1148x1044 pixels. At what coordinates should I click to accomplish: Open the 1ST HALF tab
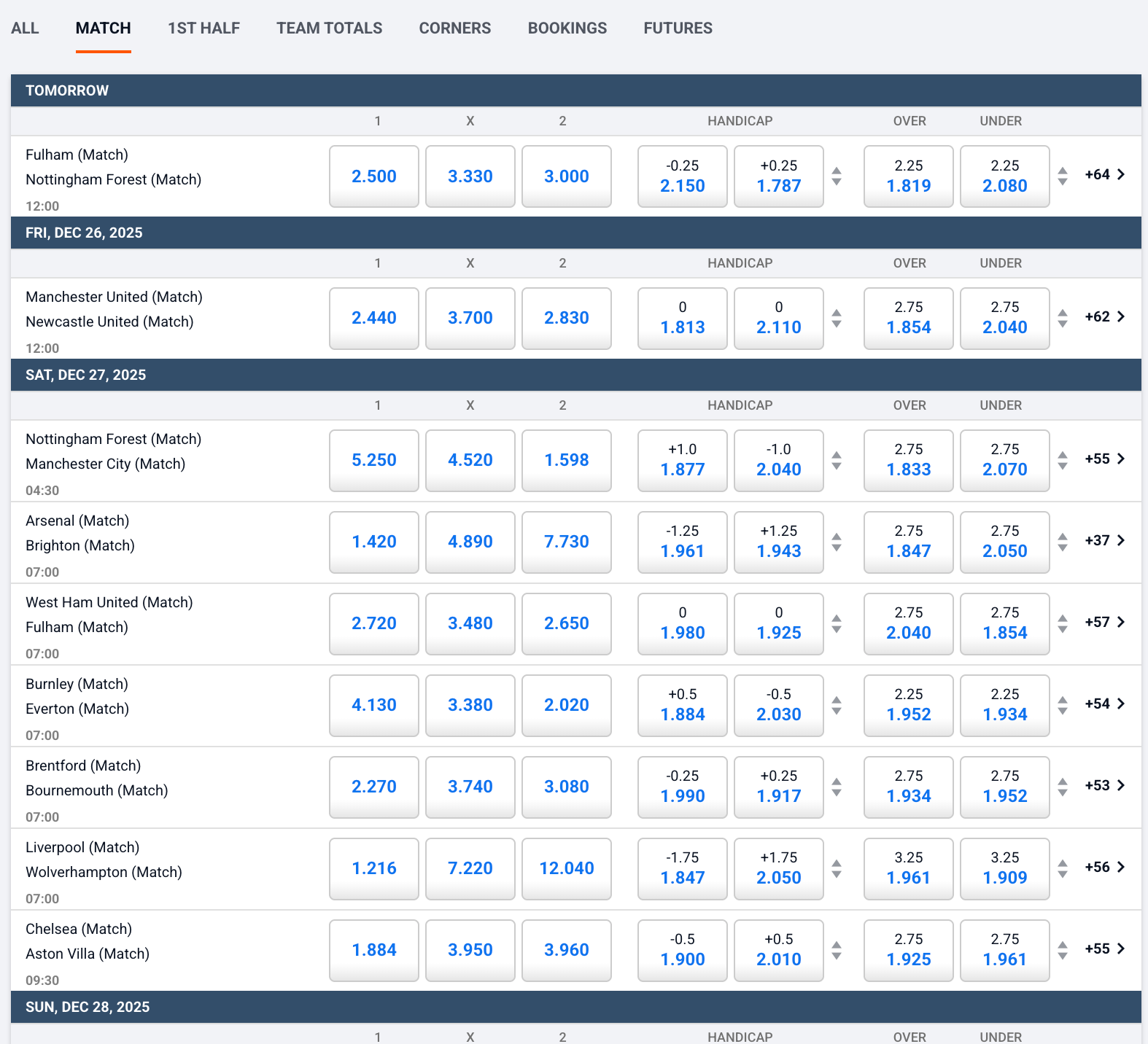[x=203, y=28]
